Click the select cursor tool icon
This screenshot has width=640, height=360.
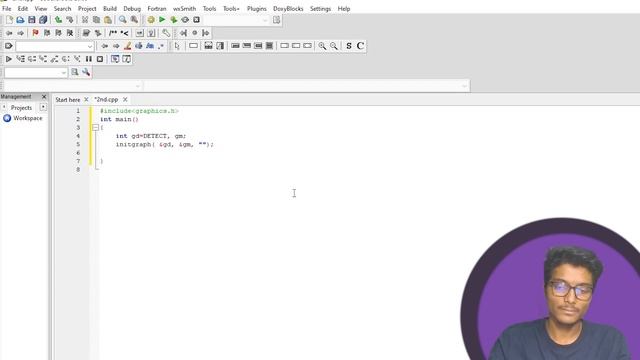point(177,46)
